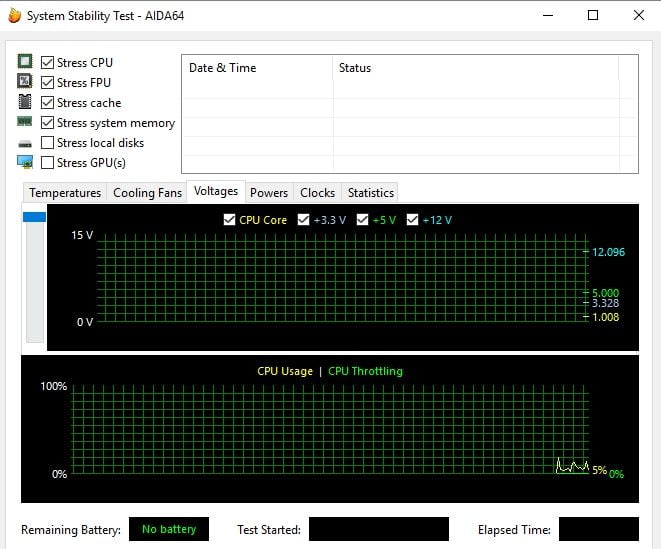This screenshot has height=549, width=661.
Task: Uncheck the Stress CPU checkbox
Action: point(47,62)
